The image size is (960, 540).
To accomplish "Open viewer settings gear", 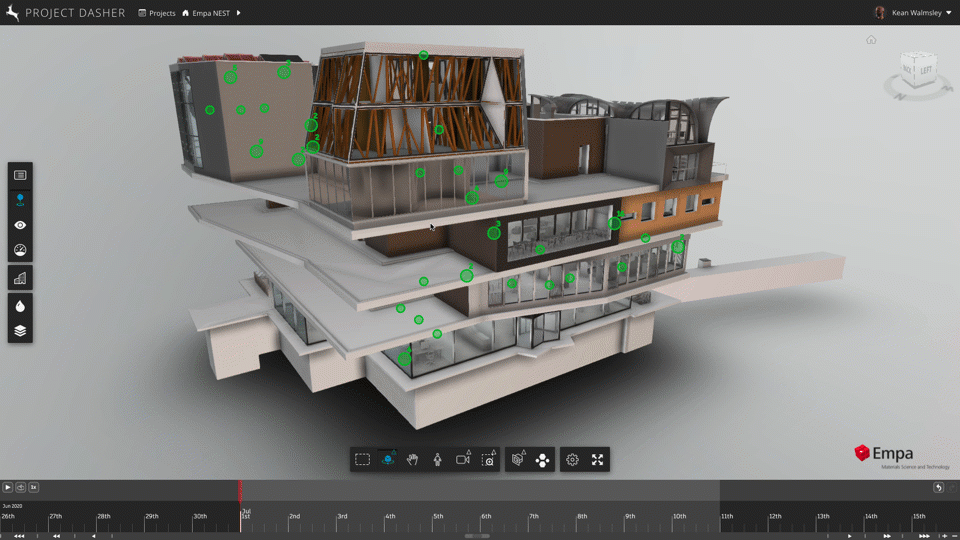I will 572,460.
